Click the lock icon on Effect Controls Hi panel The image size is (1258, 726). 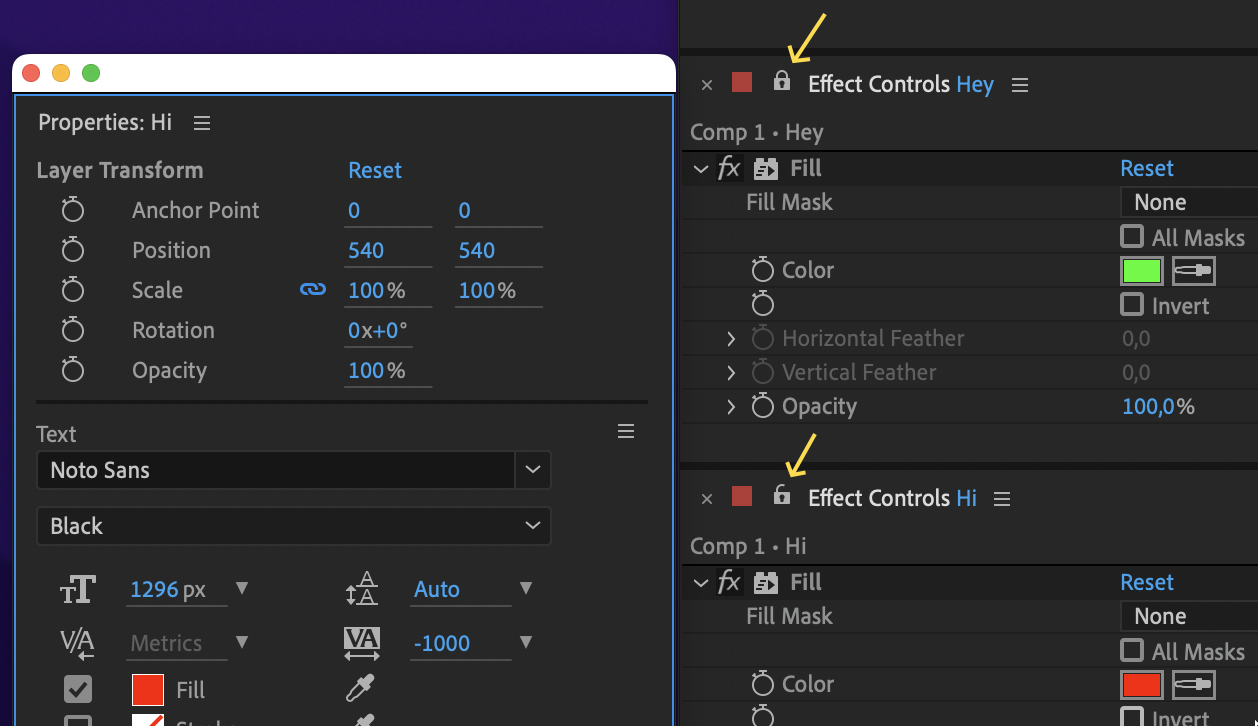point(781,497)
